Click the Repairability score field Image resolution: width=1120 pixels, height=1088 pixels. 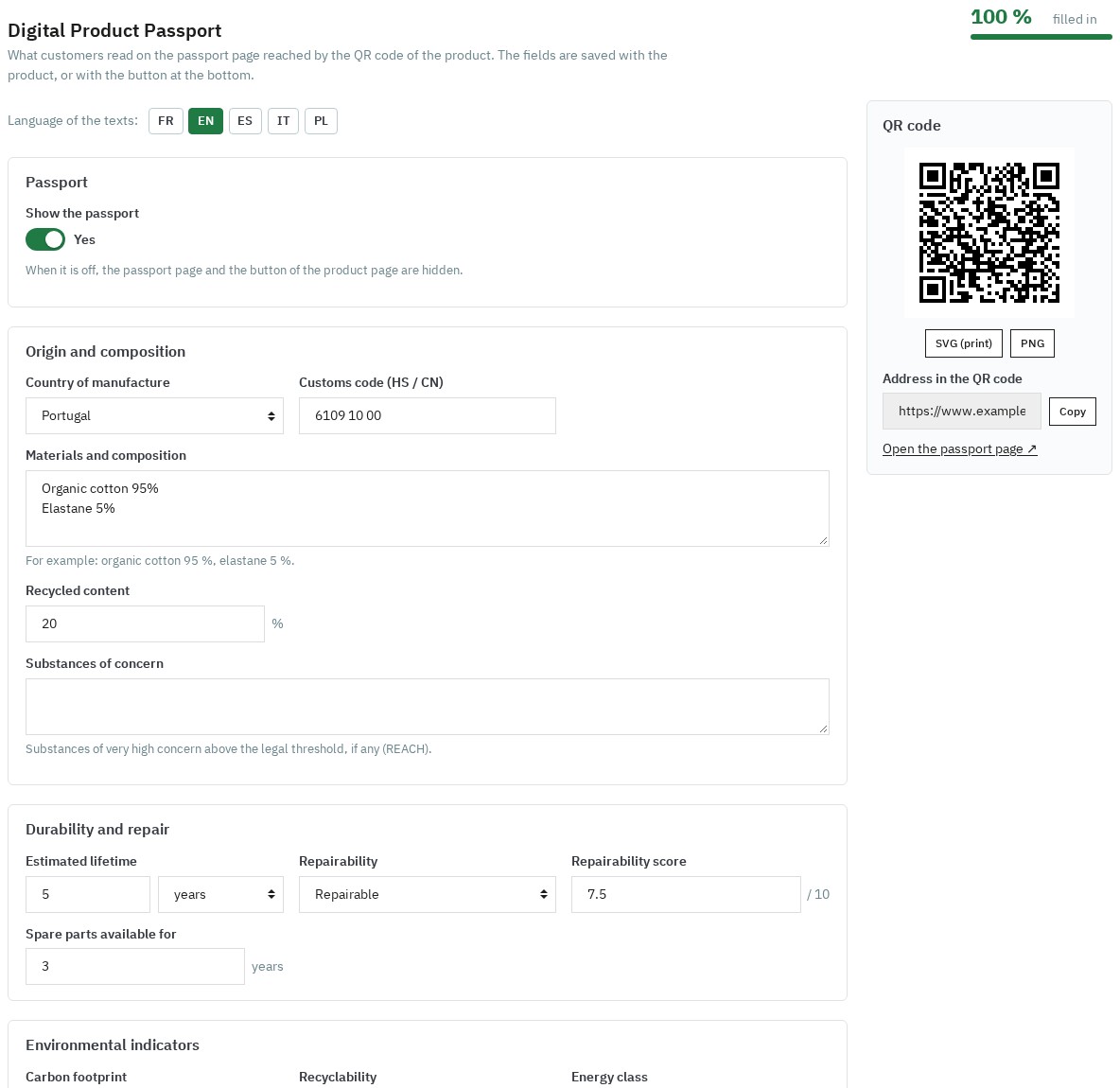click(x=686, y=894)
